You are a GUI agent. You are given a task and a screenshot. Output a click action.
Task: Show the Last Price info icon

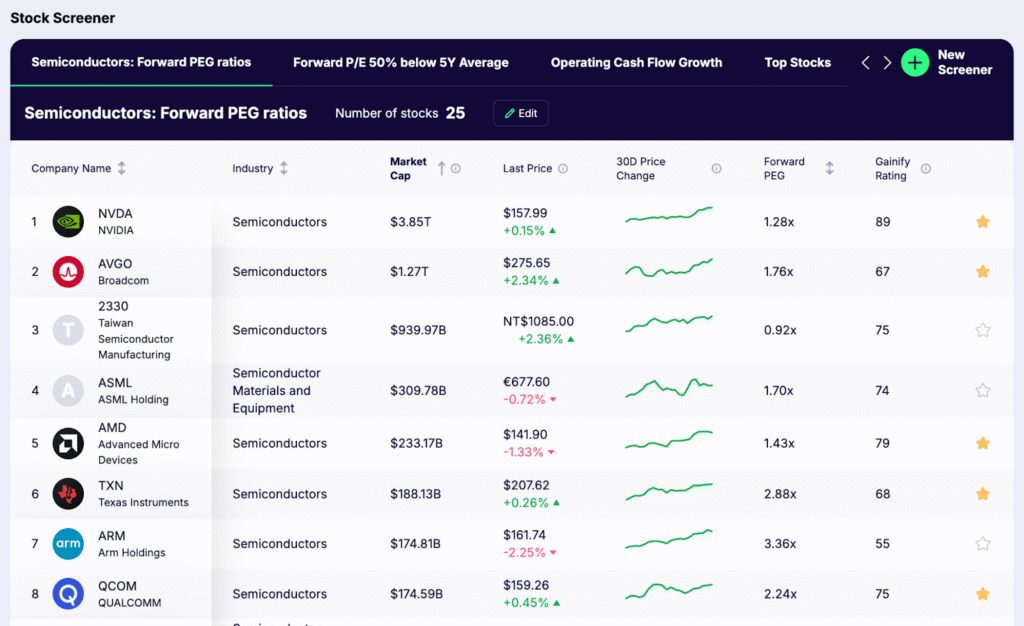tap(563, 168)
